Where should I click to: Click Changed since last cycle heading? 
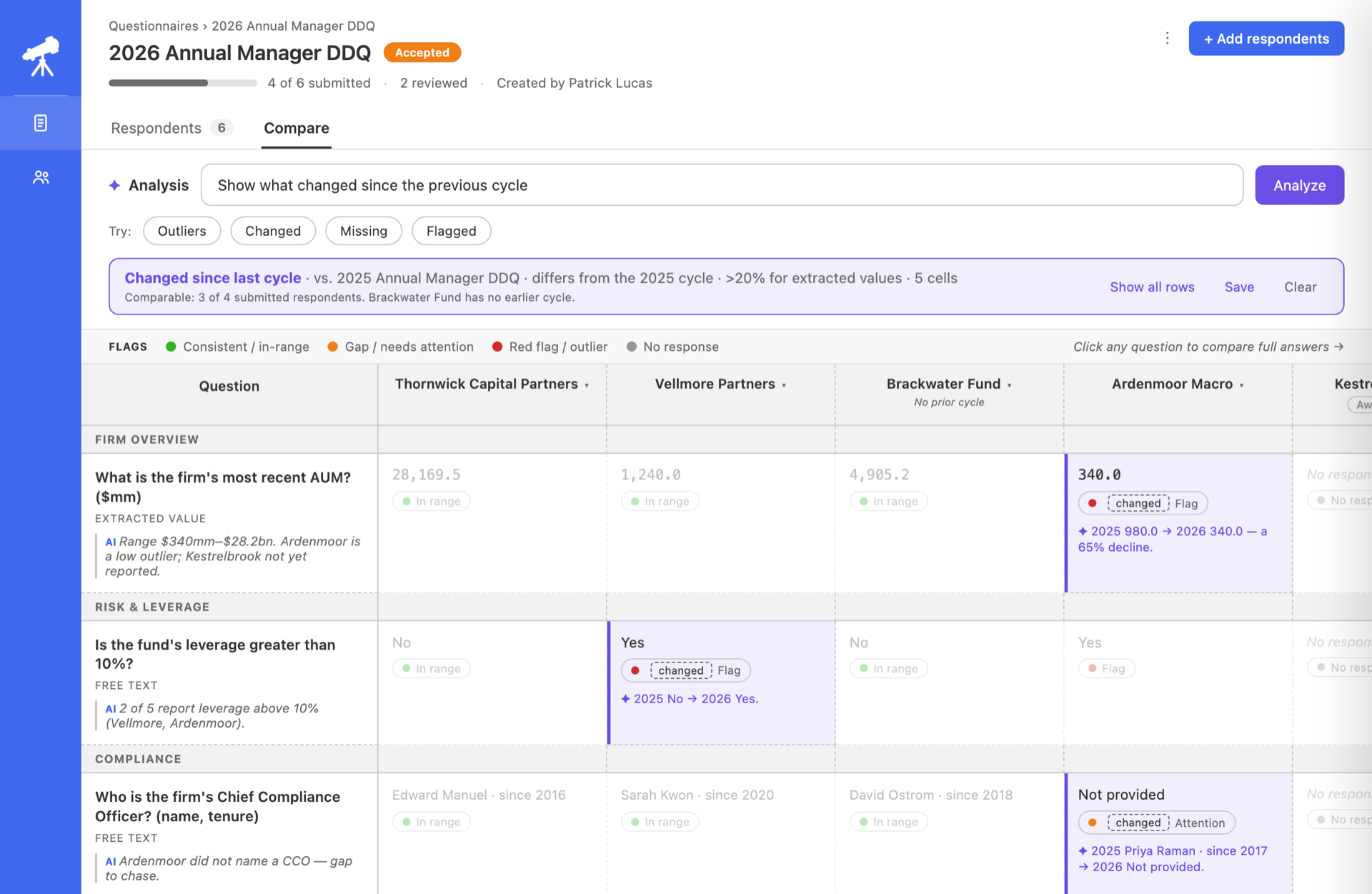point(213,278)
